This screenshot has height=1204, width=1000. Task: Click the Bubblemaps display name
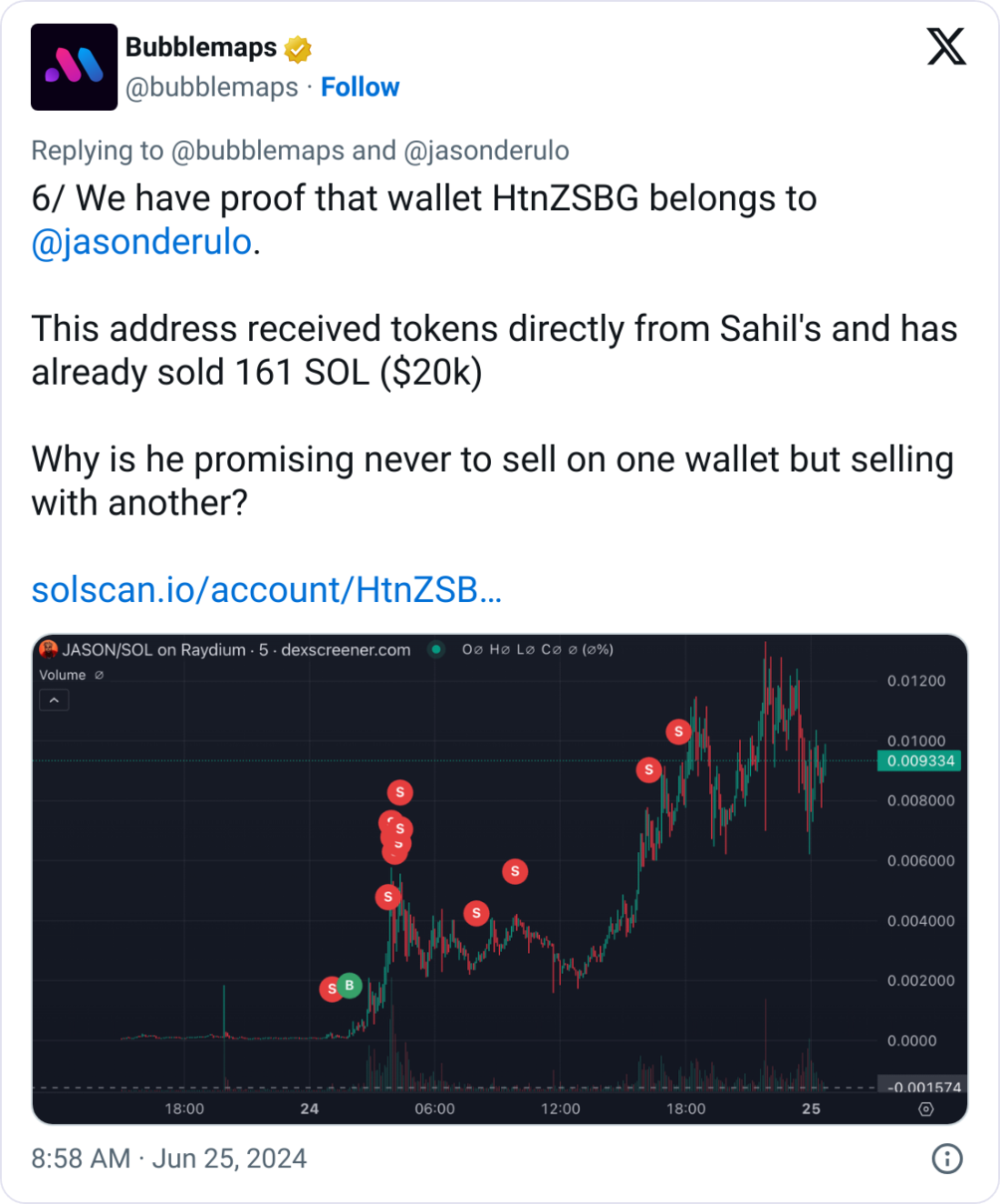(201, 47)
